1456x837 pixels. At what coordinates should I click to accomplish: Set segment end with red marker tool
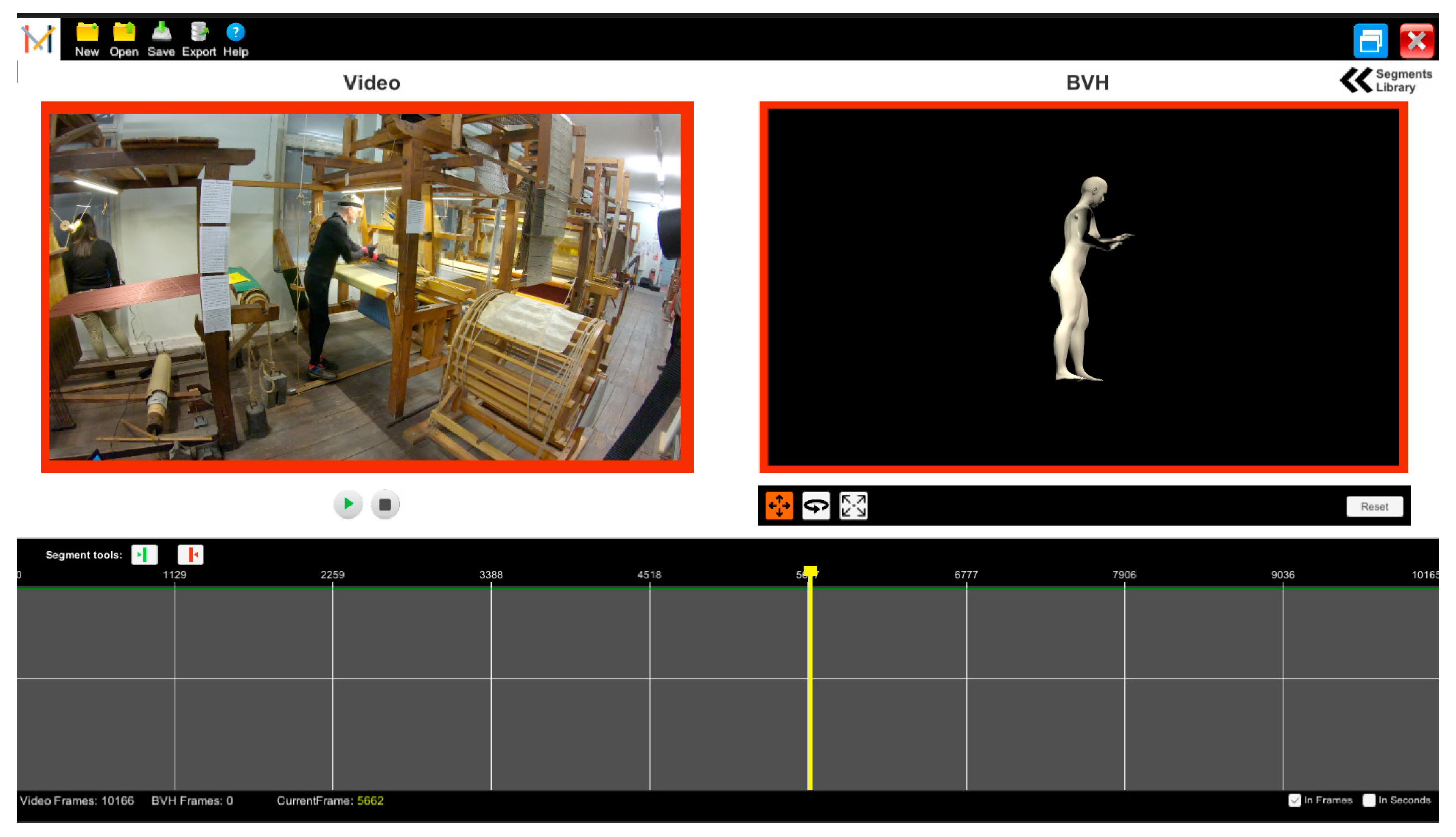(190, 555)
